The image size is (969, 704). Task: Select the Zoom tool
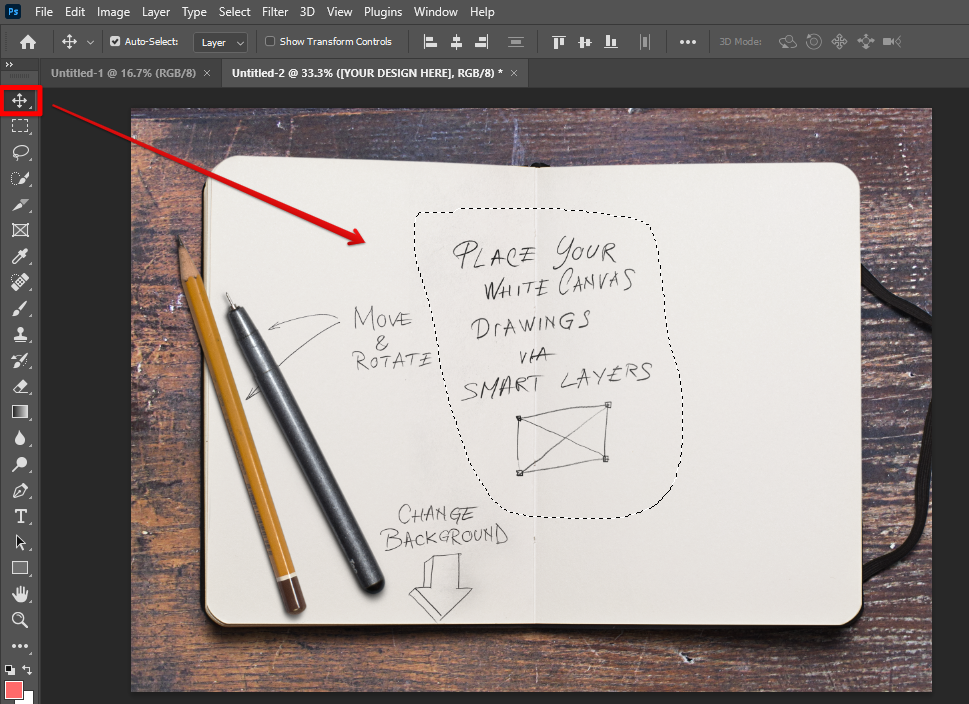pyautogui.click(x=20, y=620)
